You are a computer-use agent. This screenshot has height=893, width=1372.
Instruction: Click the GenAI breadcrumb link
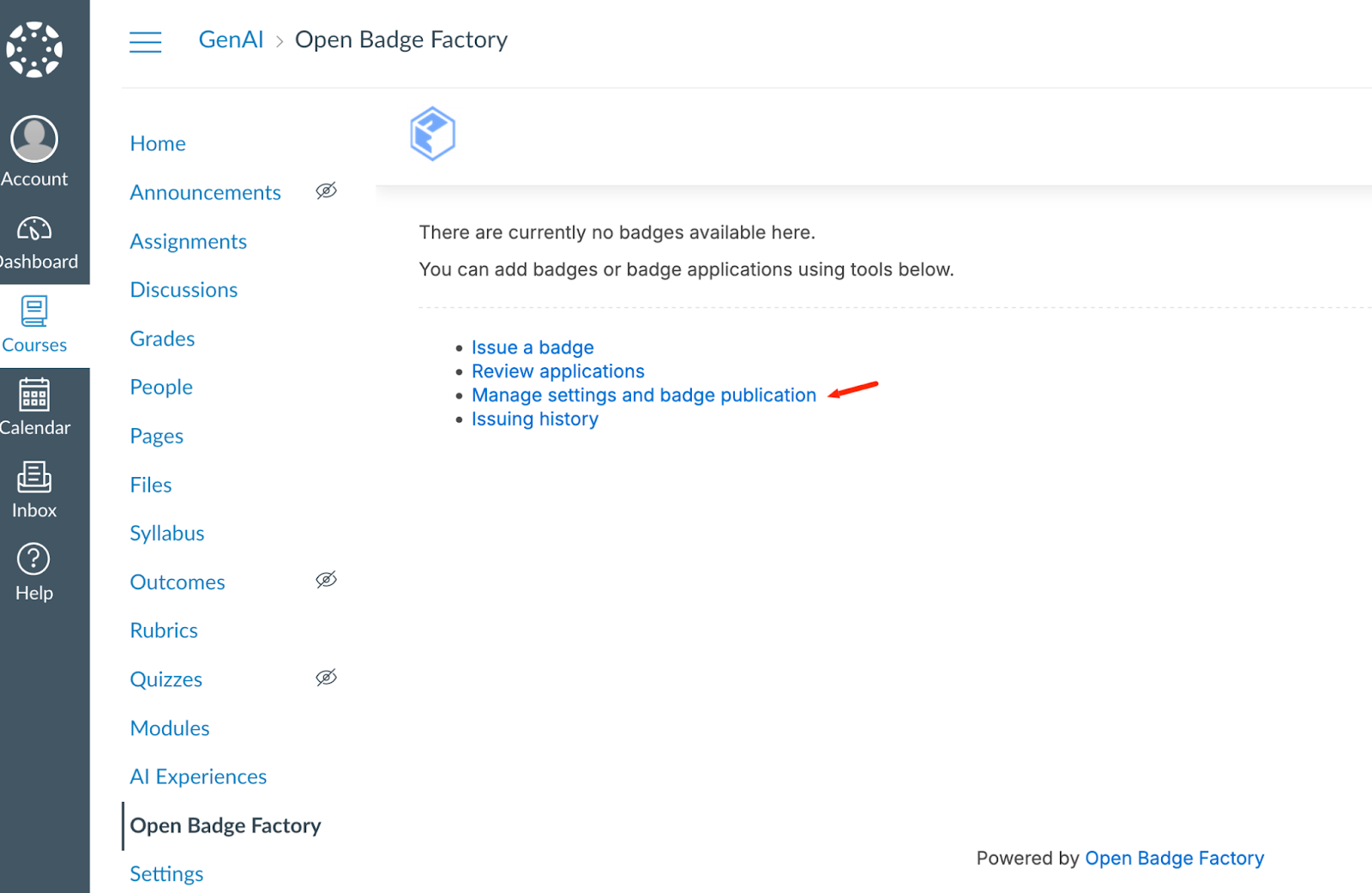click(232, 40)
